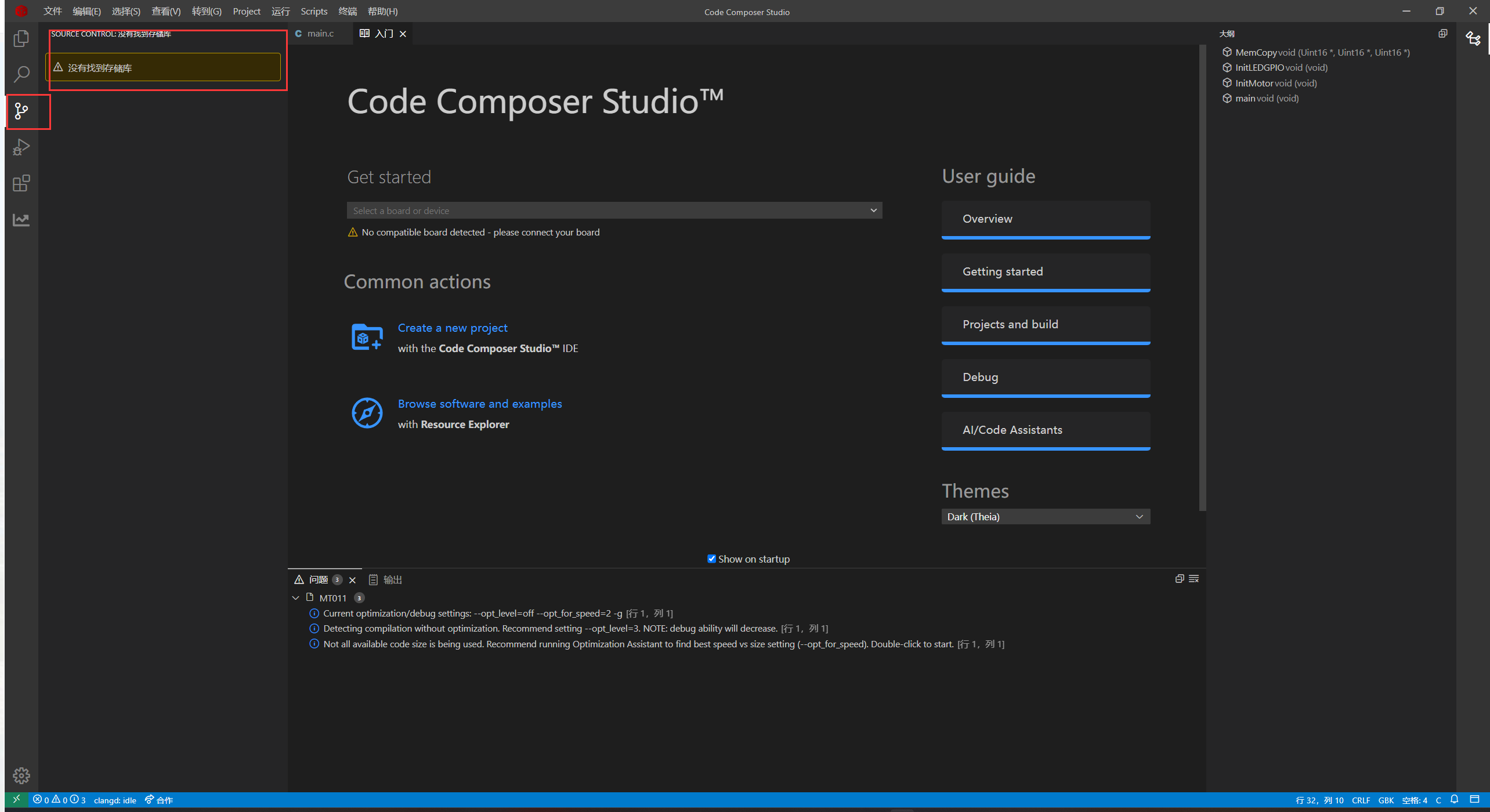
Task: Open the Run and Debug icon
Action: click(21, 147)
